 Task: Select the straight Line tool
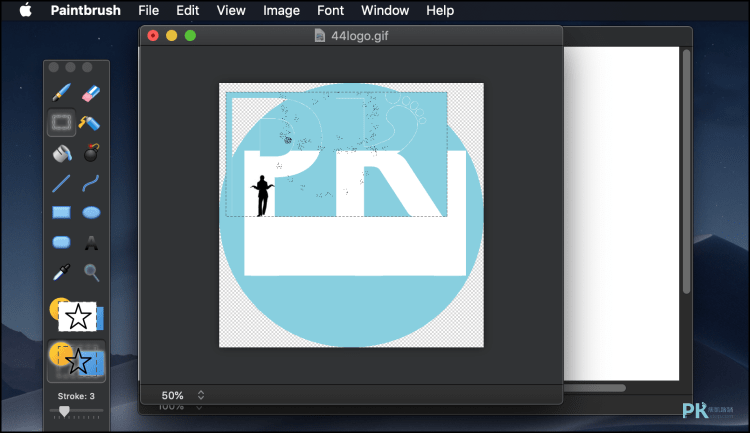point(61,183)
